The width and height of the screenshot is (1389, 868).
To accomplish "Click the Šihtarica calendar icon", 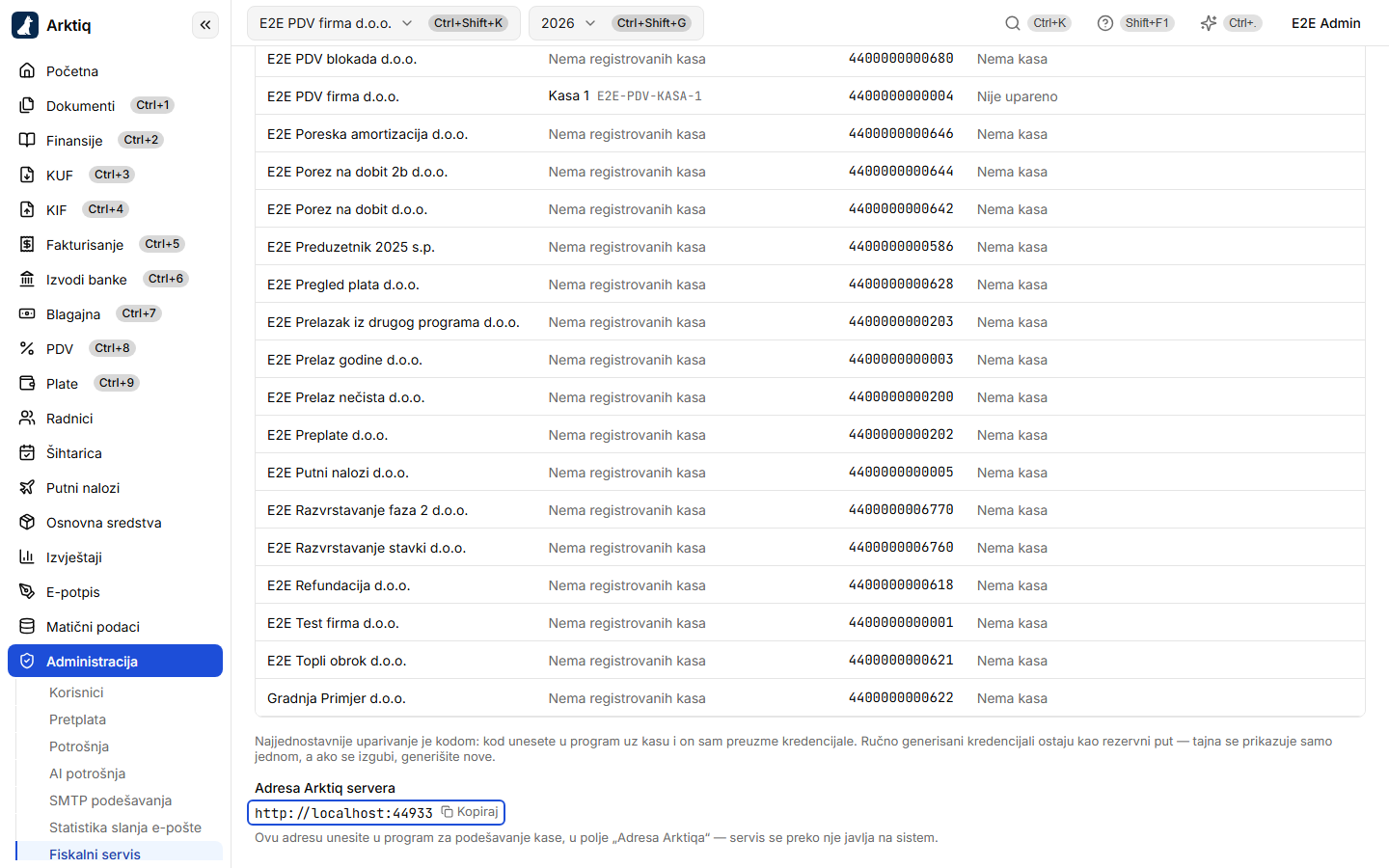I will coord(27,452).
